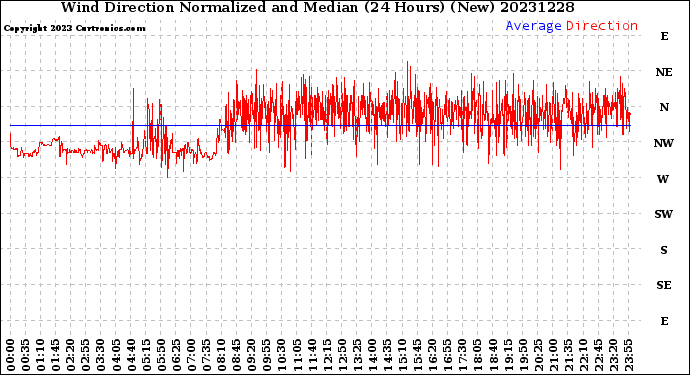Click the 04:40 time label

(131, 355)
